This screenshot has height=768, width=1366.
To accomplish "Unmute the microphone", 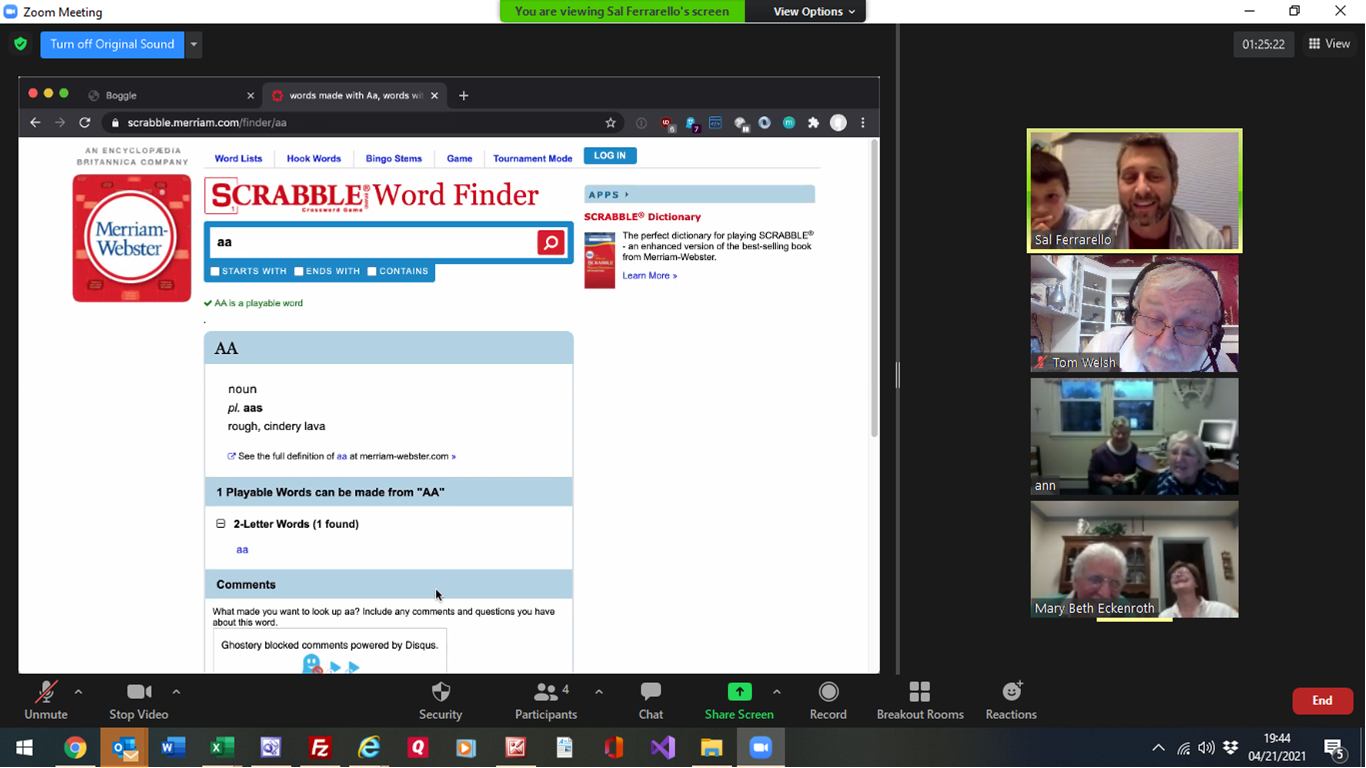I will [x=46, y=701].
